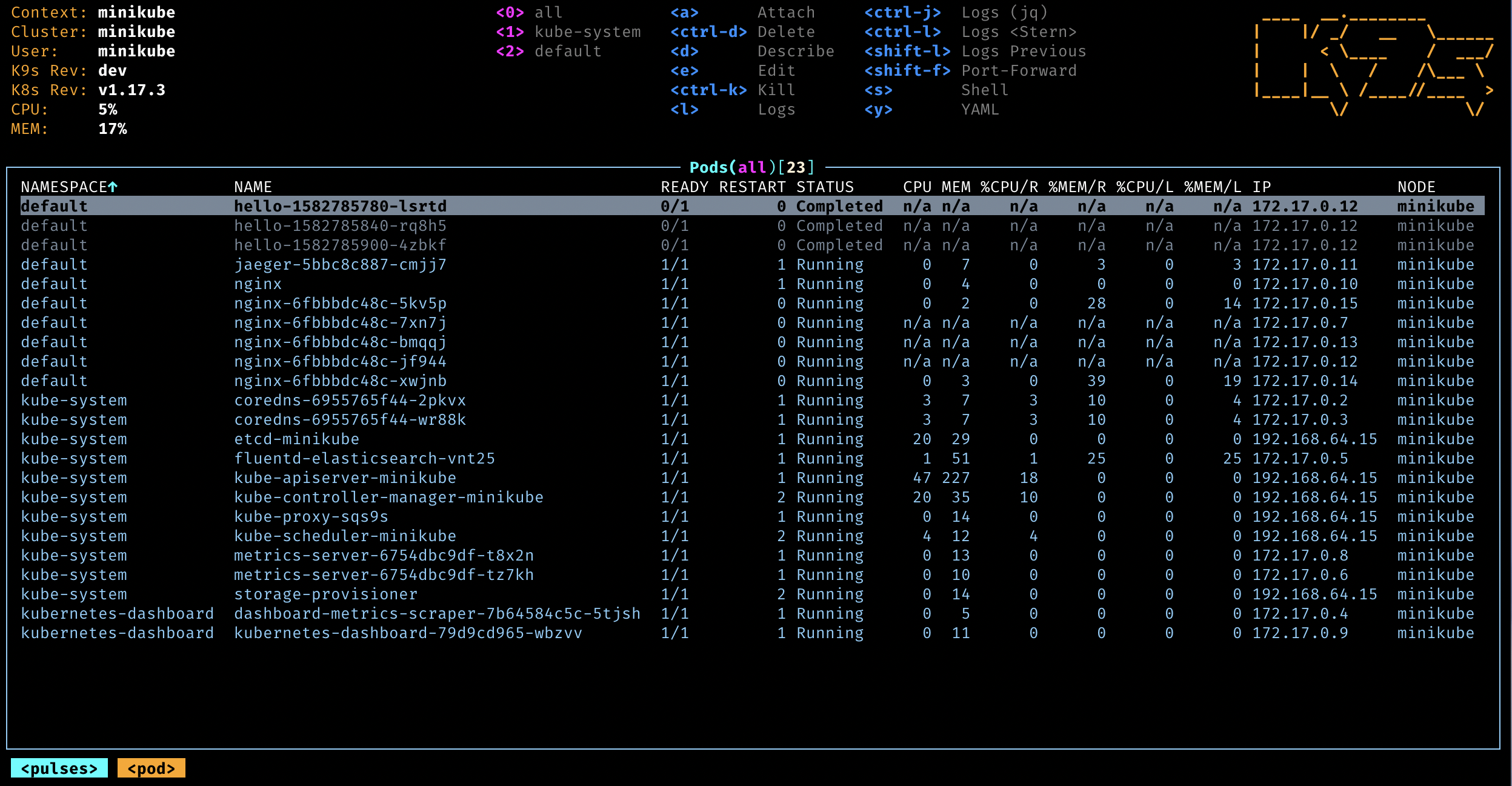Select the <pulses> breadcrumb

[59, 768]
